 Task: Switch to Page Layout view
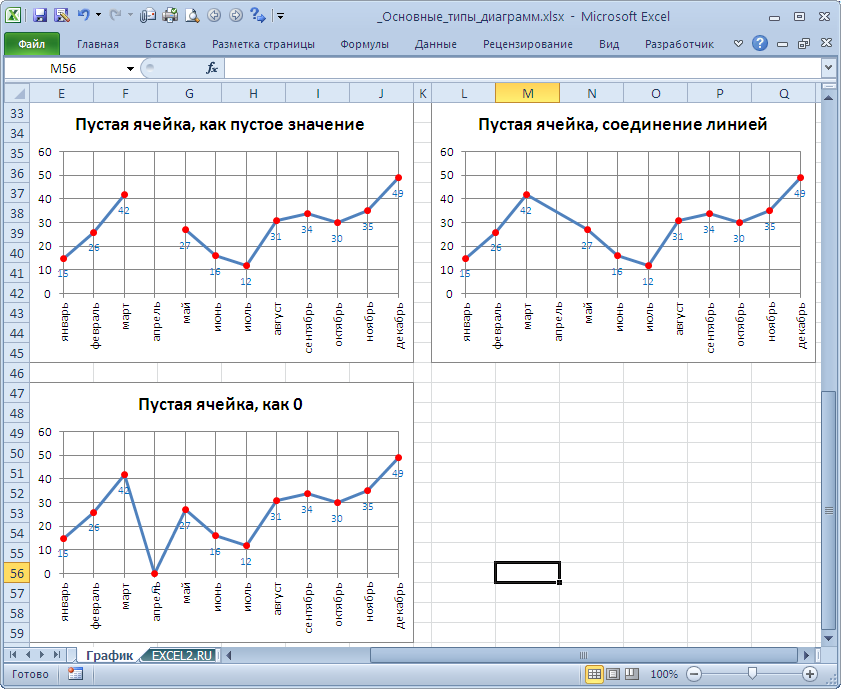tap(614, 674)
